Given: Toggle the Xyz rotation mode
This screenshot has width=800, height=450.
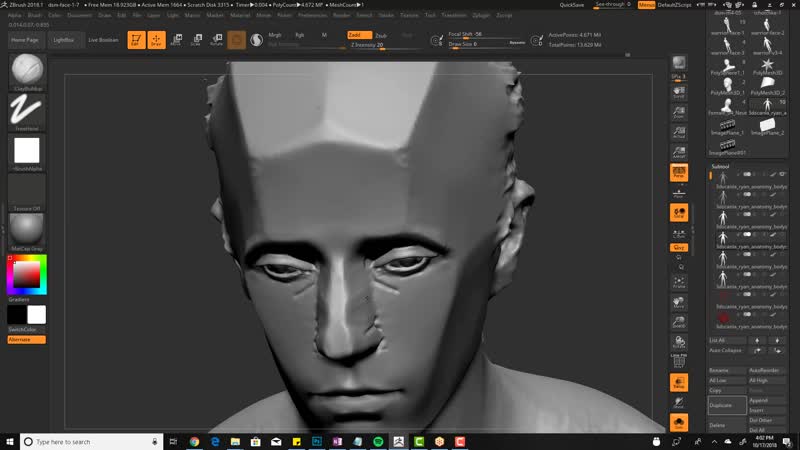Looking at the screenshot, I should (x=679, y=247).
